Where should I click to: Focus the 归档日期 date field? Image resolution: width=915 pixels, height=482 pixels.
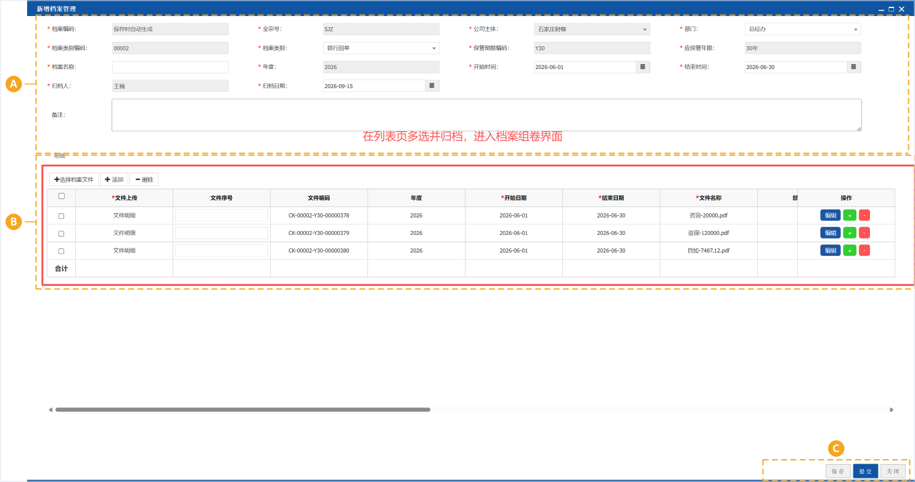(374, 86)
